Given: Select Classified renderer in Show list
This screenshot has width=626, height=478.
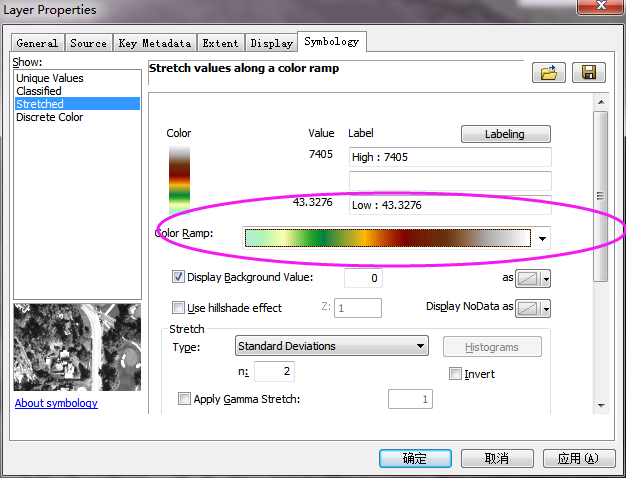Looking at the screenshot, I should click(x=77, y=91).
